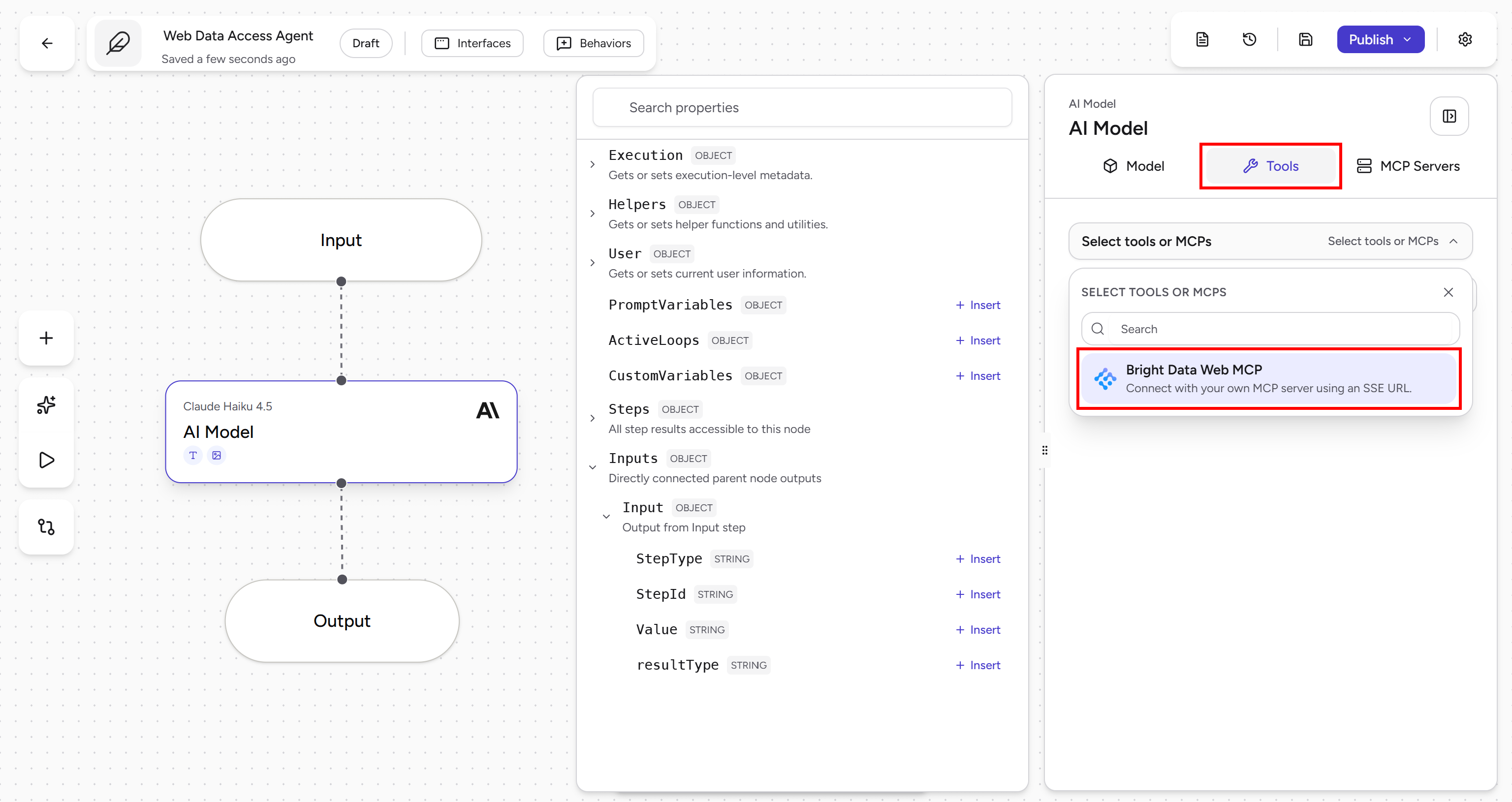Click the image capability badge on AI Model node

tap(217, 455)
